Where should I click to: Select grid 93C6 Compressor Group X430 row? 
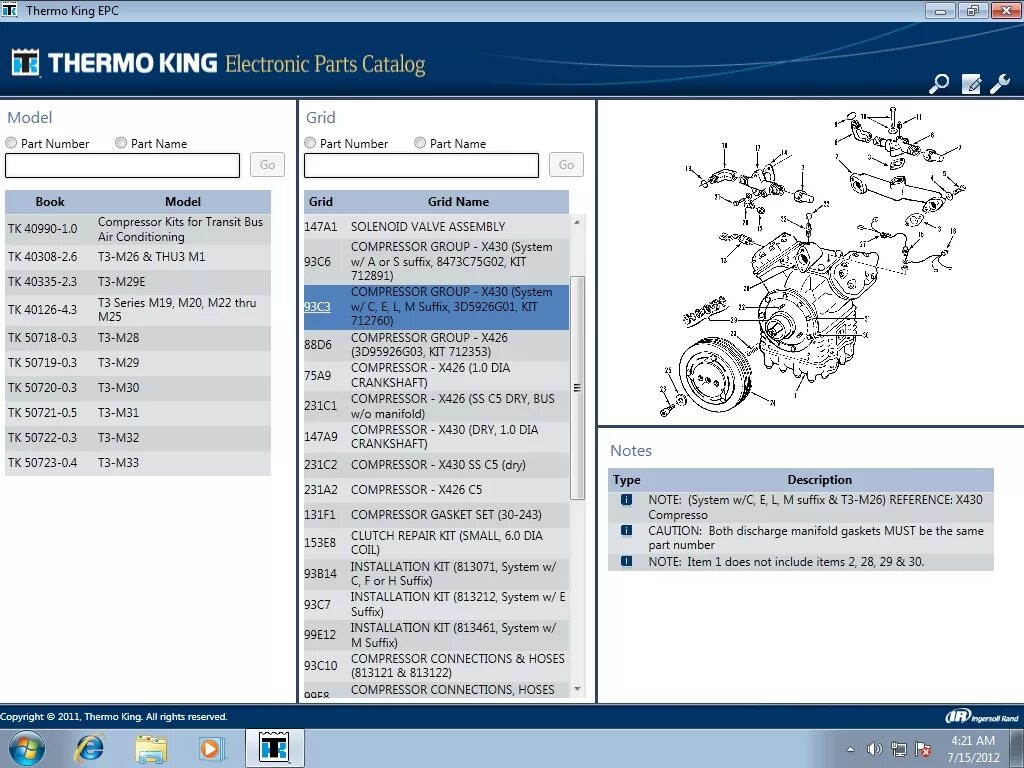pos(436,261)
